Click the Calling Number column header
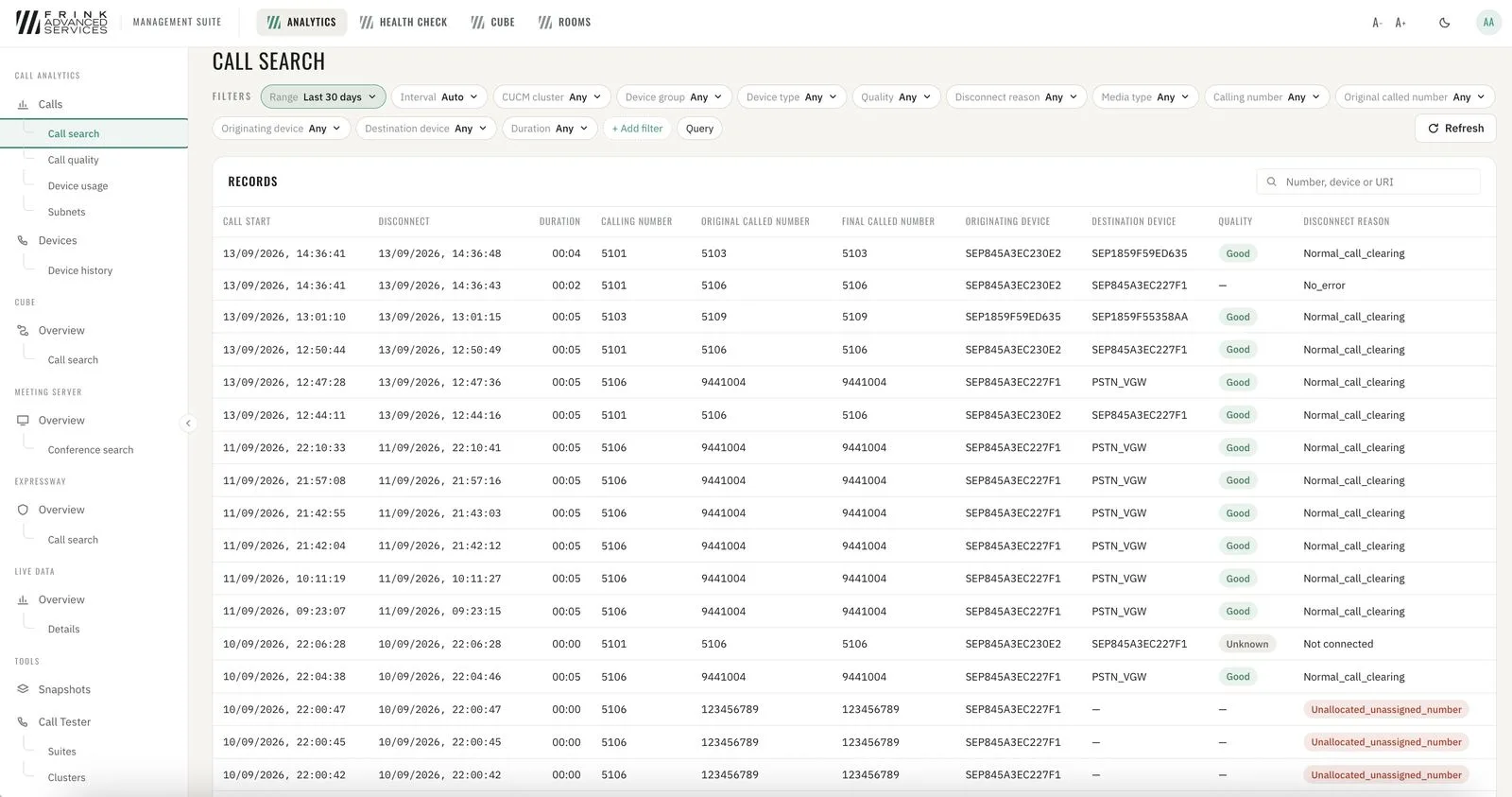 [637, 221]
